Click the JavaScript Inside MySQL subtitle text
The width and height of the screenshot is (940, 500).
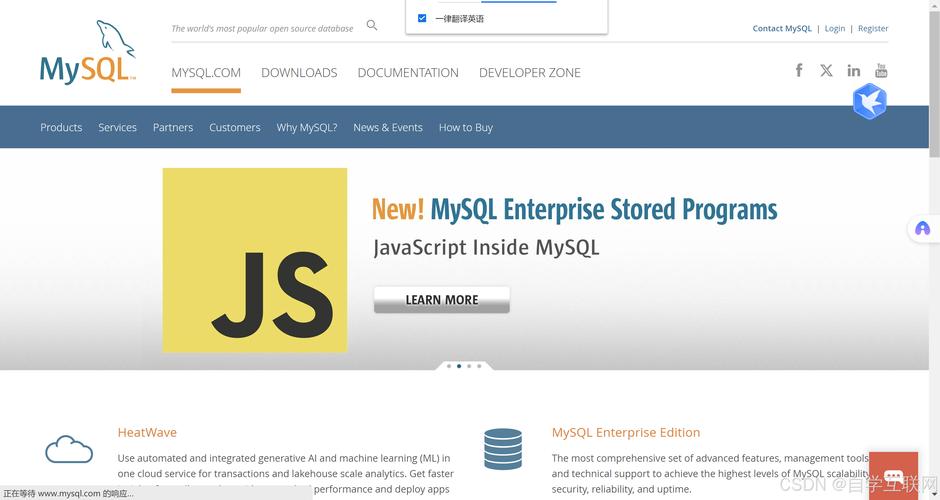[486, 248]
